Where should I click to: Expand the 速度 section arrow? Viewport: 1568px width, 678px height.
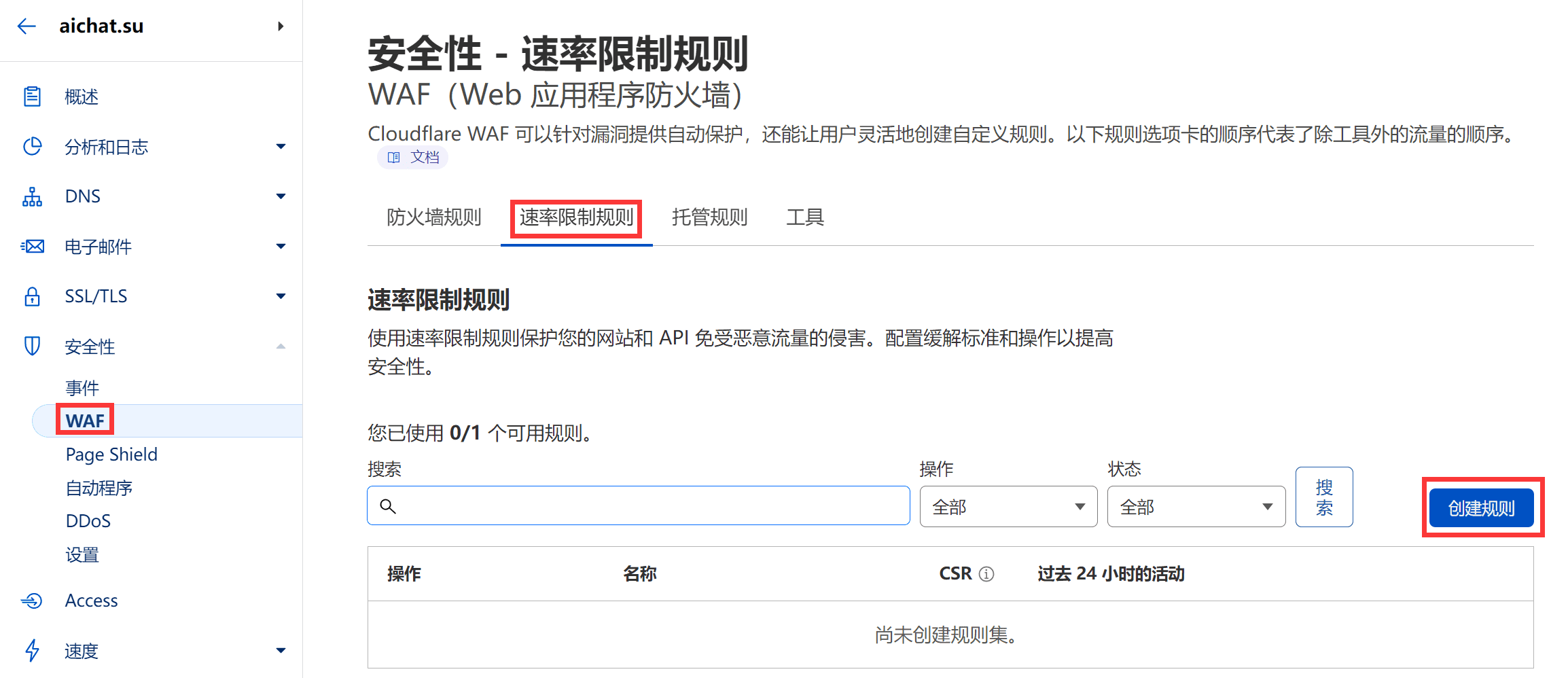tap(281, 651)
